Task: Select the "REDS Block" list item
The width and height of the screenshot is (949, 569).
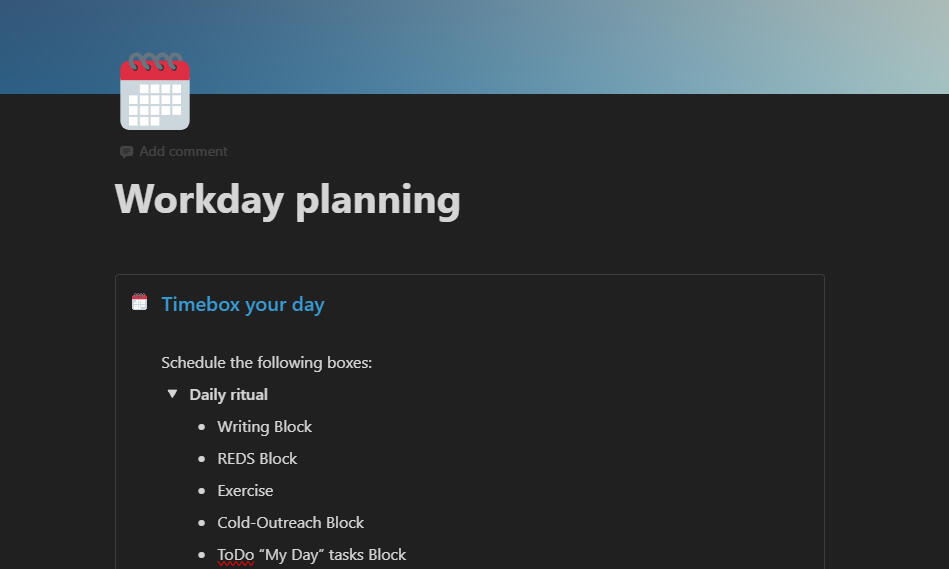Action: click(x=257, y=458)
